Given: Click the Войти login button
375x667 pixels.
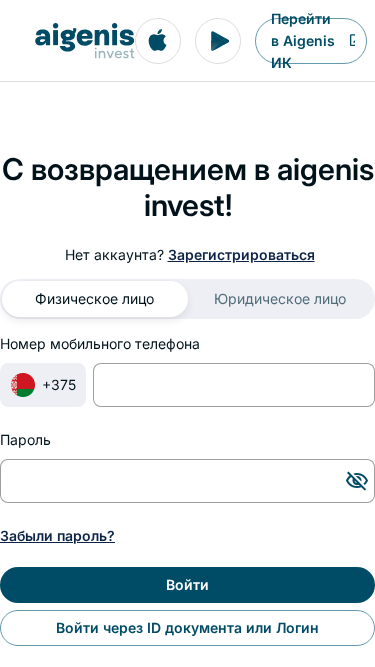Looking at the screenshot, I should pyautogui.click(x=188, y=585).
